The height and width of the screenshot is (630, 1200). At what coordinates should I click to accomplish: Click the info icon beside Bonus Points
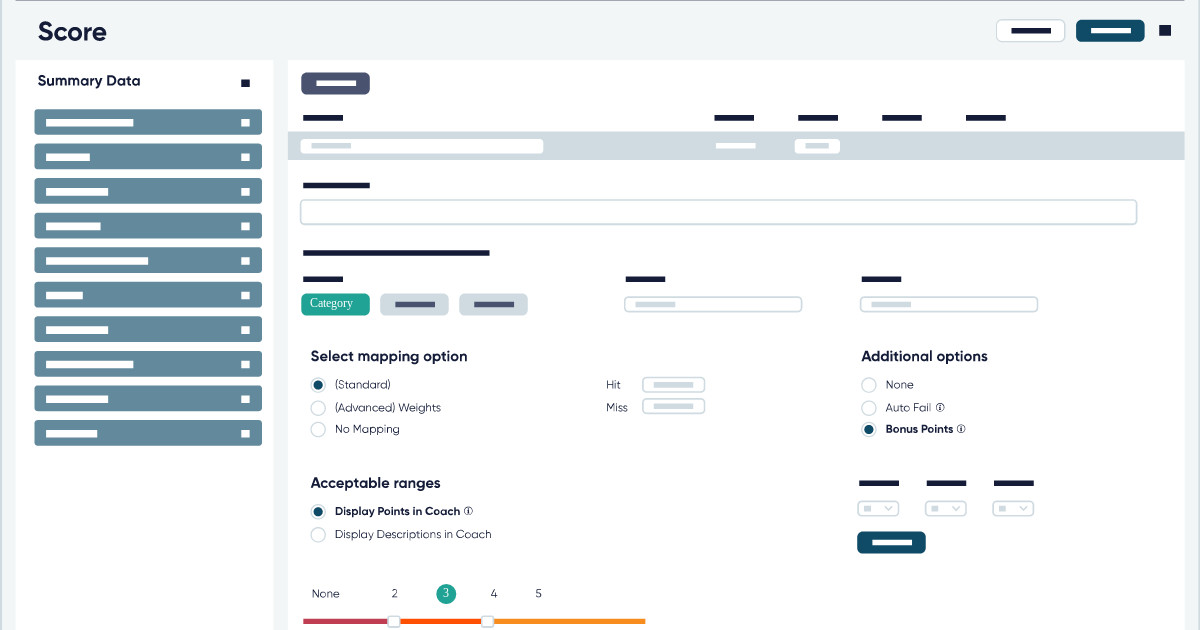click(x=961, y=429)
